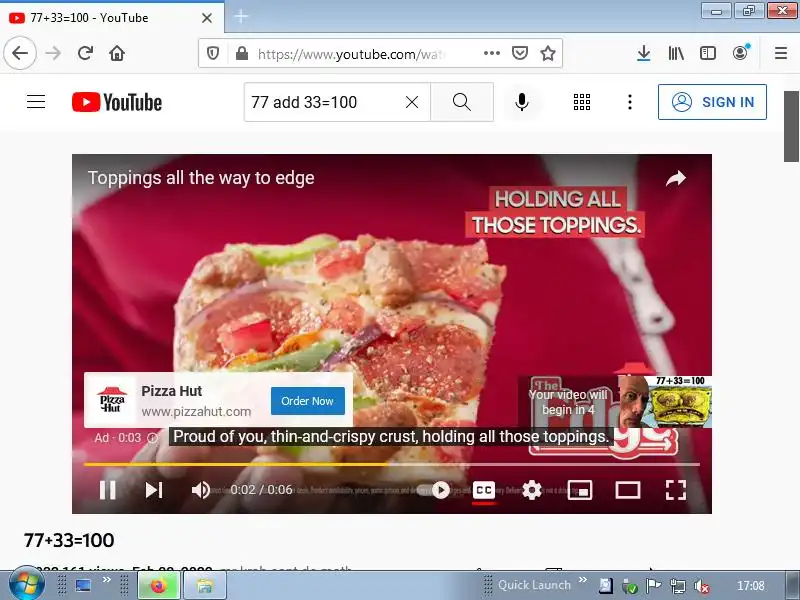Save the page to Pocket
The width and height of the screenshot is (800, 600).
pos(520,53)
